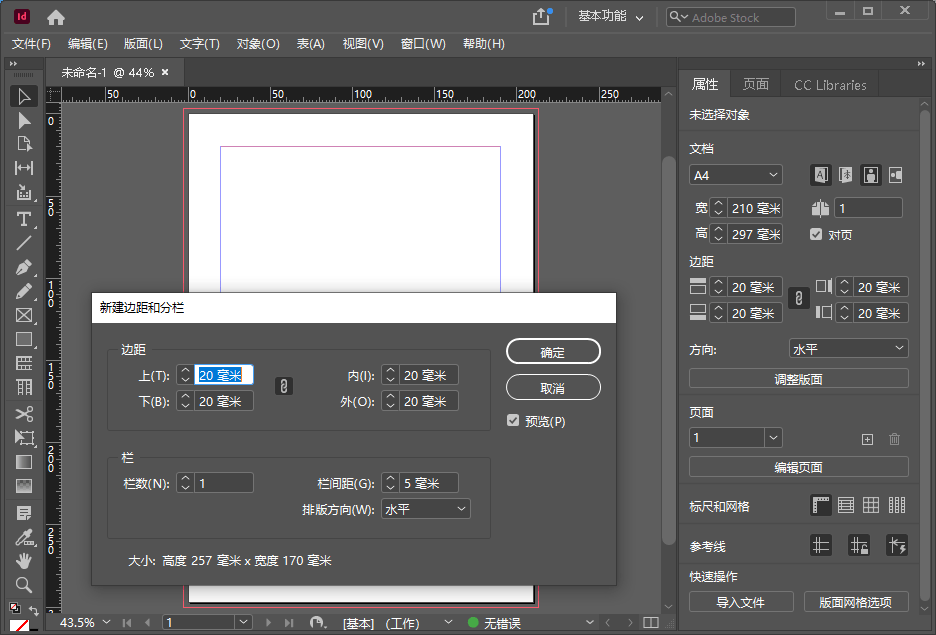The width and height of the screenshot is (936, 635).
Task: Select the Gradient Swatch tool
Action: pyautogui.click(x=24, y=462)
